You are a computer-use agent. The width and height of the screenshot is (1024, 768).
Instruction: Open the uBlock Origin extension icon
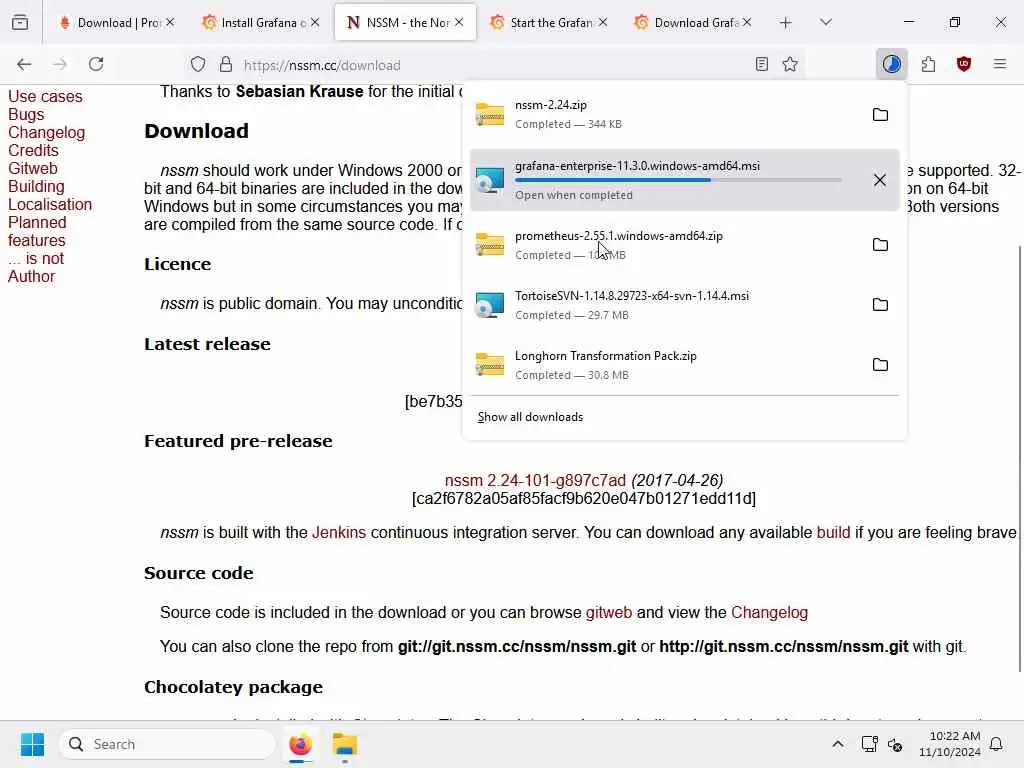pos(964,64)
